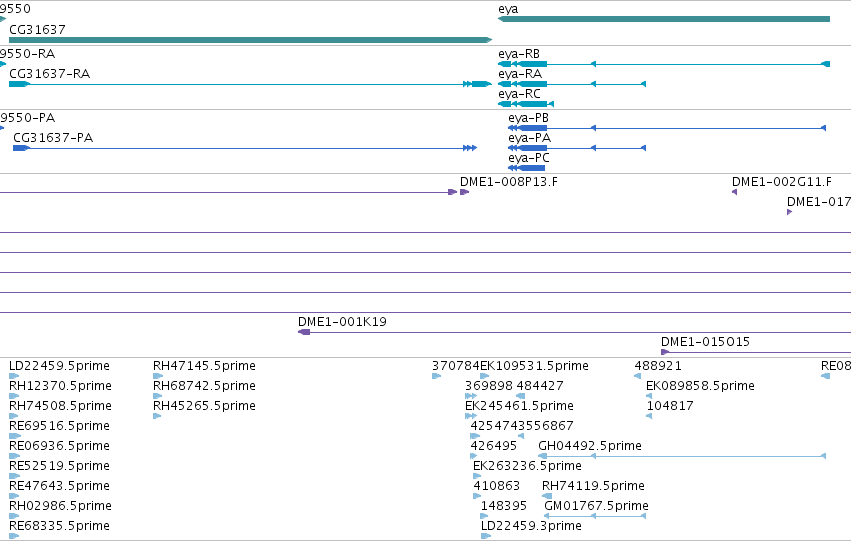The width and height of the screenshot is (851, 541).
Task: Select the EK245461.5prime EST label
Action: [519, 406]
